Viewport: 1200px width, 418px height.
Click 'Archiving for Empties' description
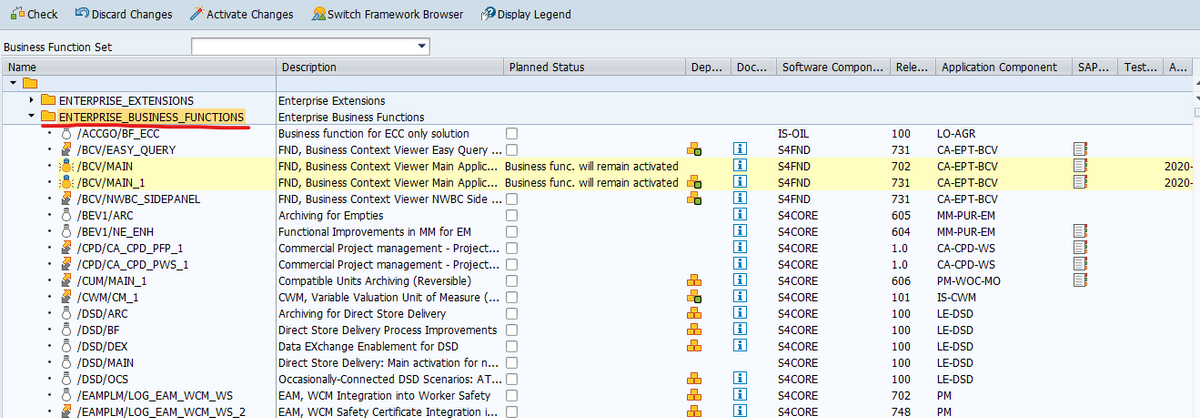[x=332, y=215]
